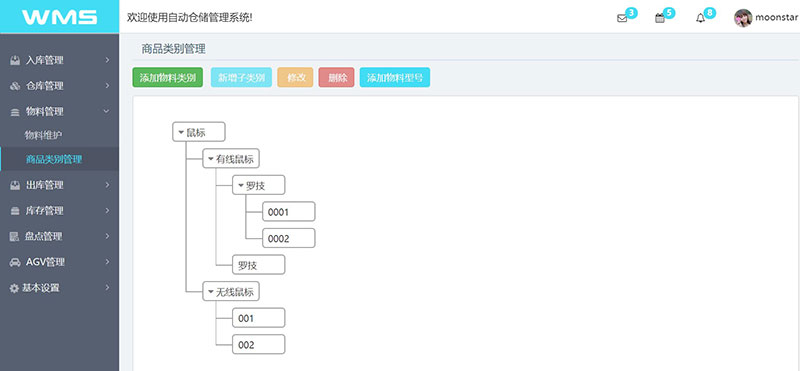
Task: Expand the 出库管理 menu chevron
Action: click(107, 185)
